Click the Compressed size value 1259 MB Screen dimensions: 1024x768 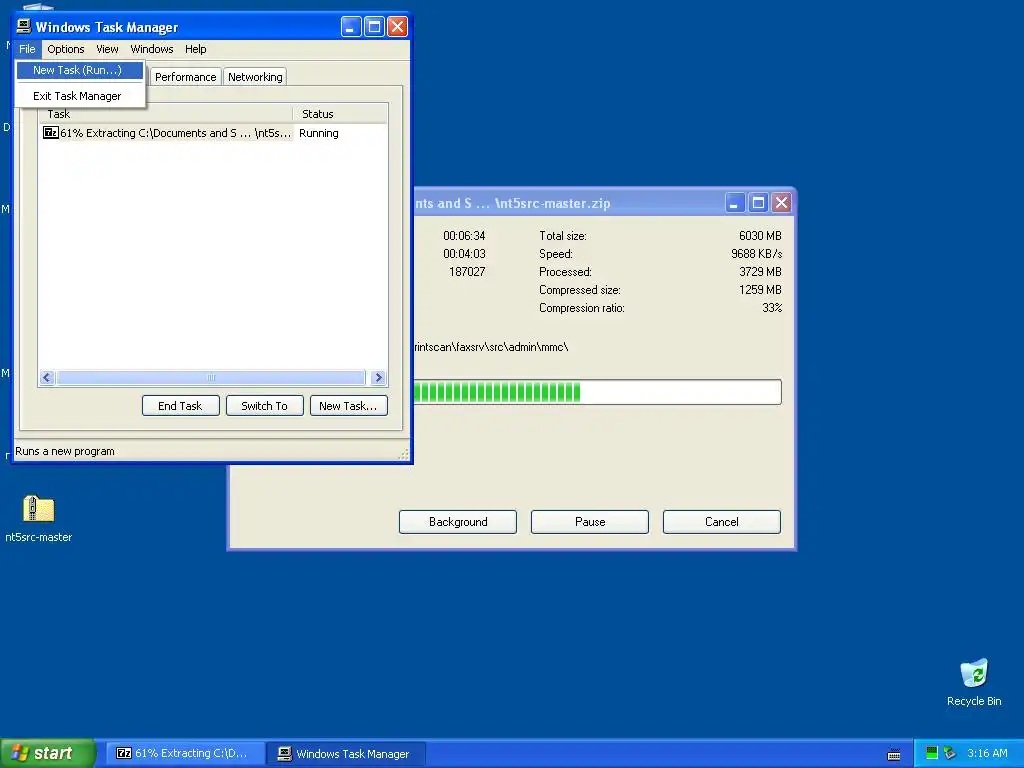point(760,289)
